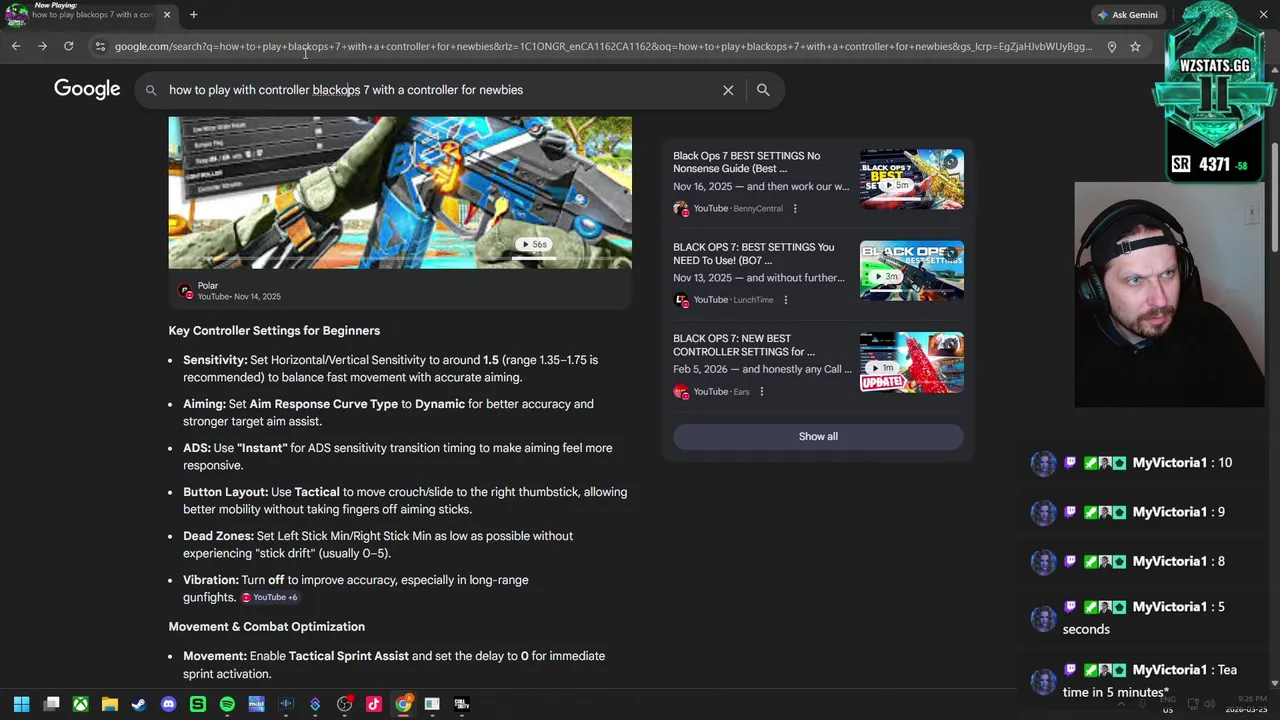Open Discord from the taskbar

point(168,704)
